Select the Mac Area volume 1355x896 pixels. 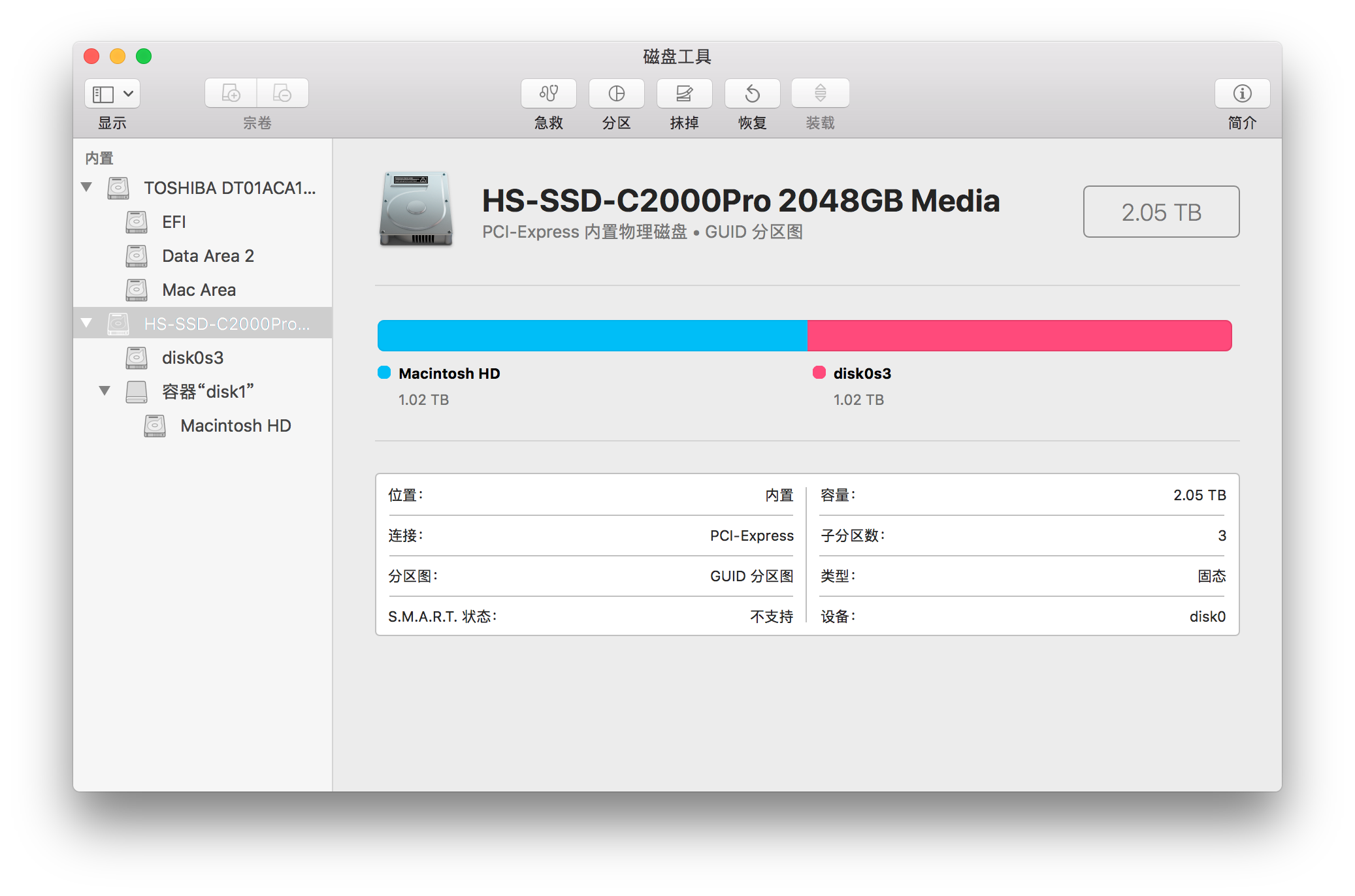click(x=199, y=290)
